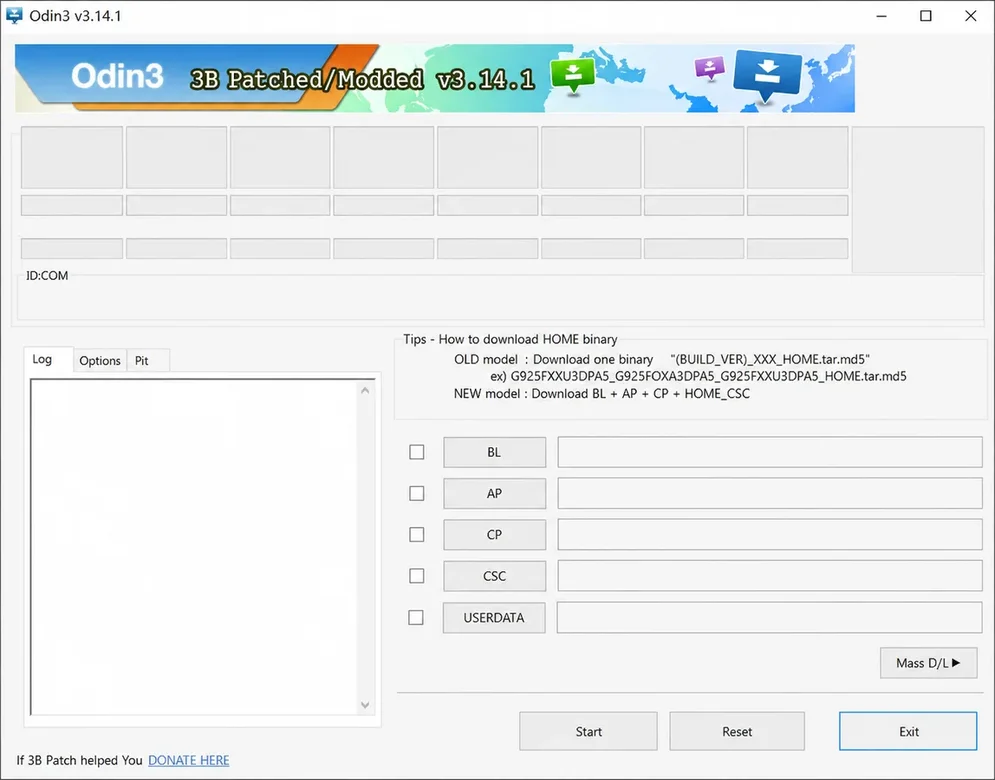Screen dimensions: 995x780
Task: Click the green download bubble icon in banner
Action: pyautogui.click(x=572, y=76)
